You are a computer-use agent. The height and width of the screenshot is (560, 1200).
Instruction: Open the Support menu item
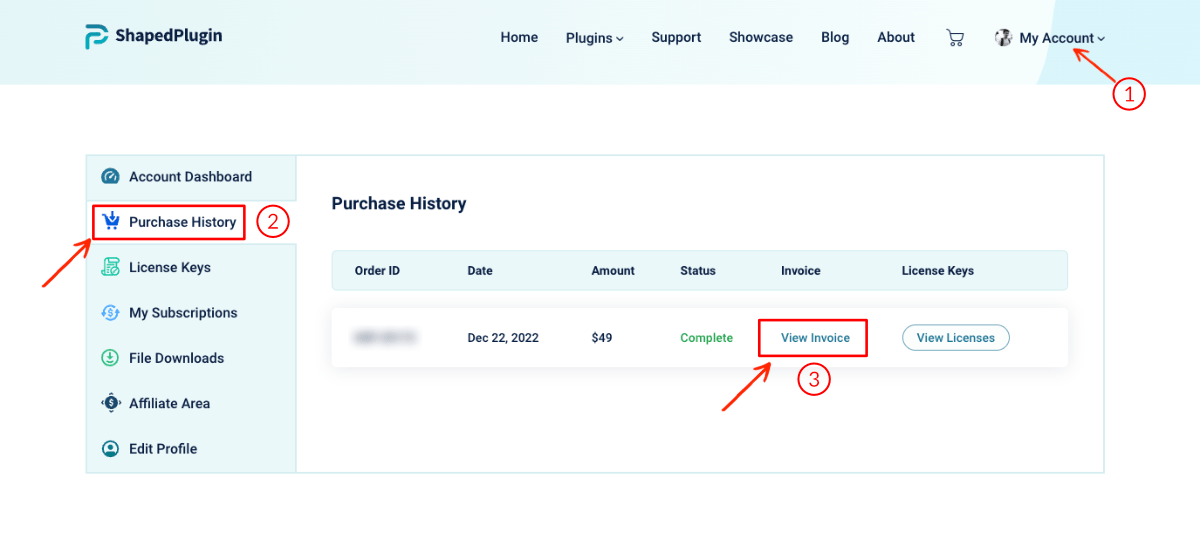676,37
